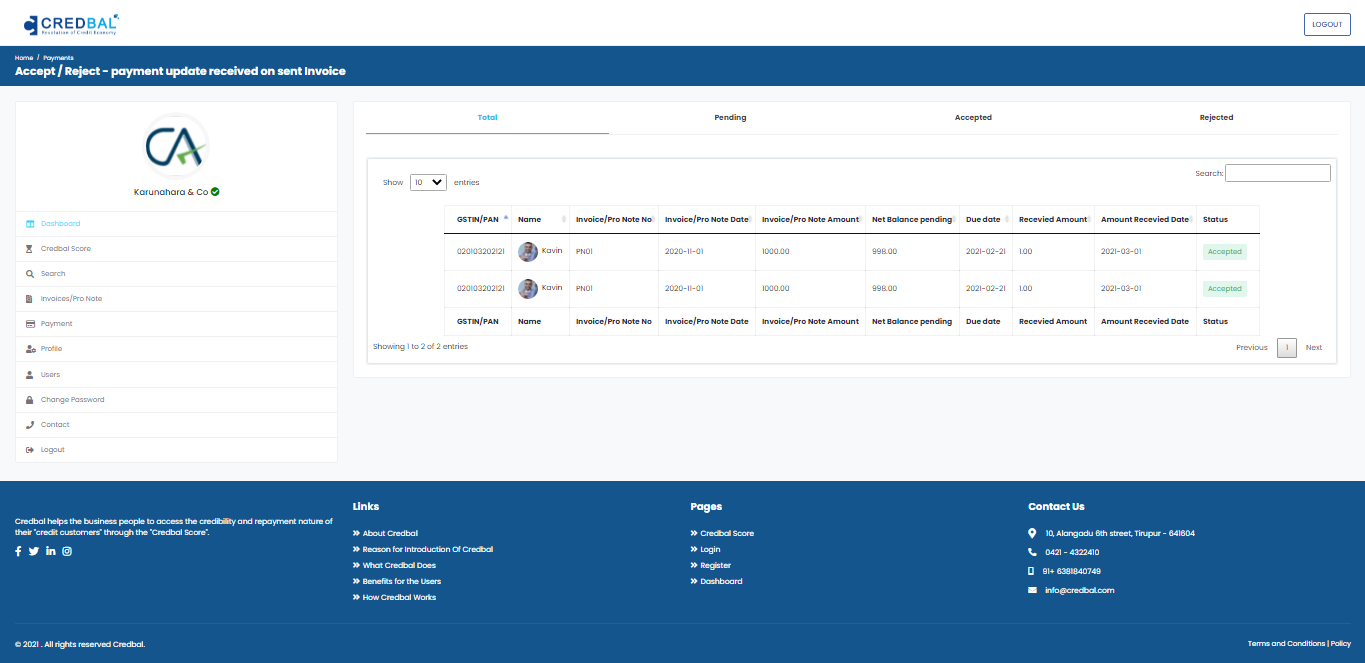This screenshot has width=1365, height=663.
Task: Go to the Previous page of entries
Action: coord(1252,348)
